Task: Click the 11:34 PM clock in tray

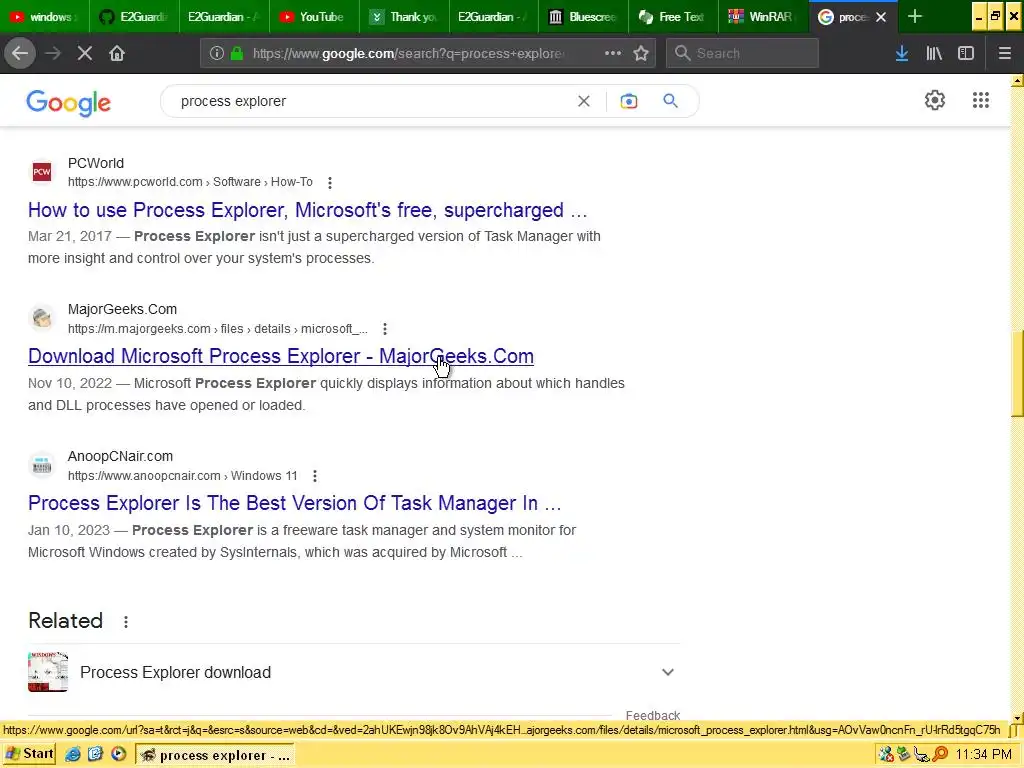Action: (984, 754)
